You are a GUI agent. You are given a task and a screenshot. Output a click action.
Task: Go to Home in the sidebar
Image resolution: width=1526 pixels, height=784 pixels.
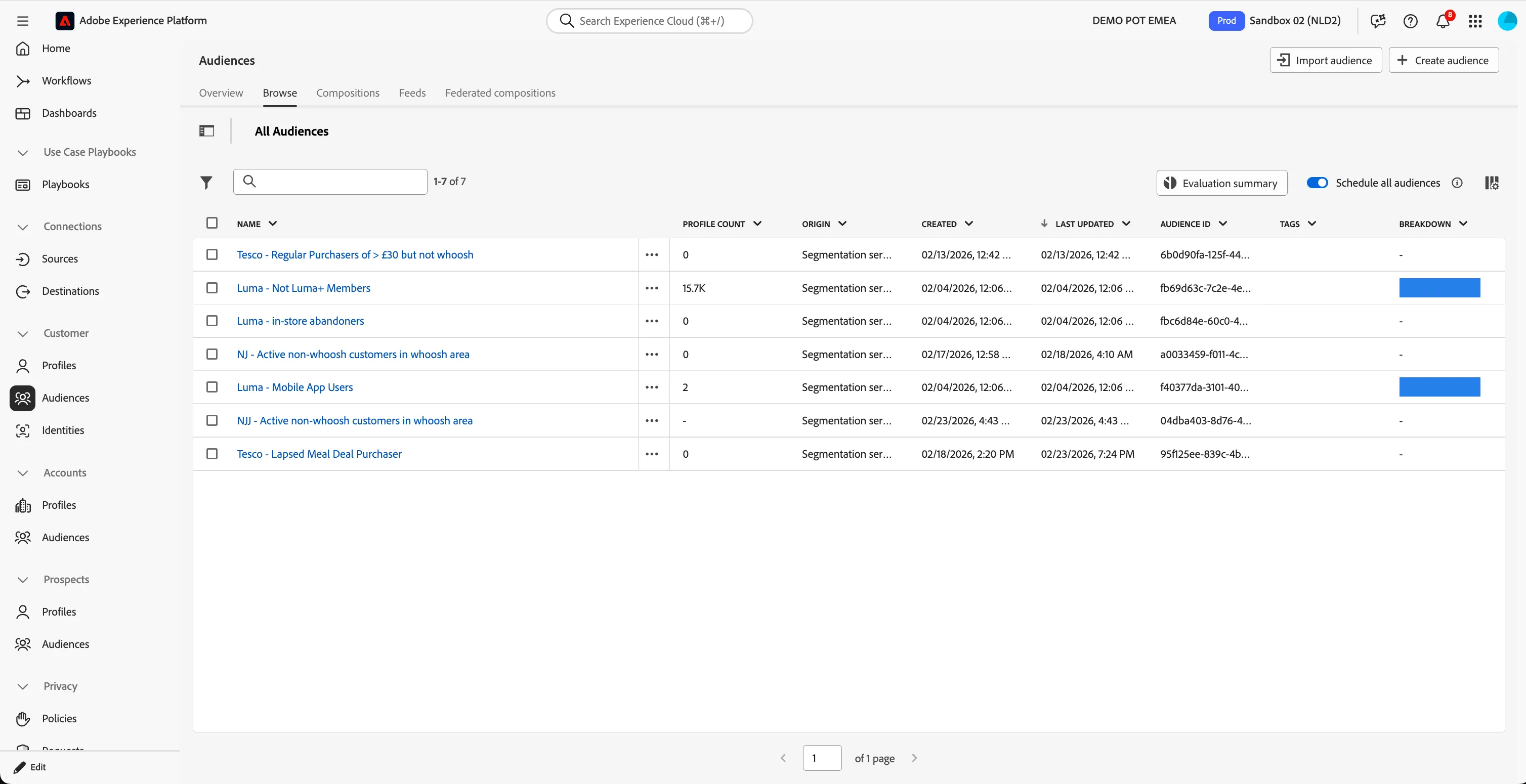tap(56, 49)
